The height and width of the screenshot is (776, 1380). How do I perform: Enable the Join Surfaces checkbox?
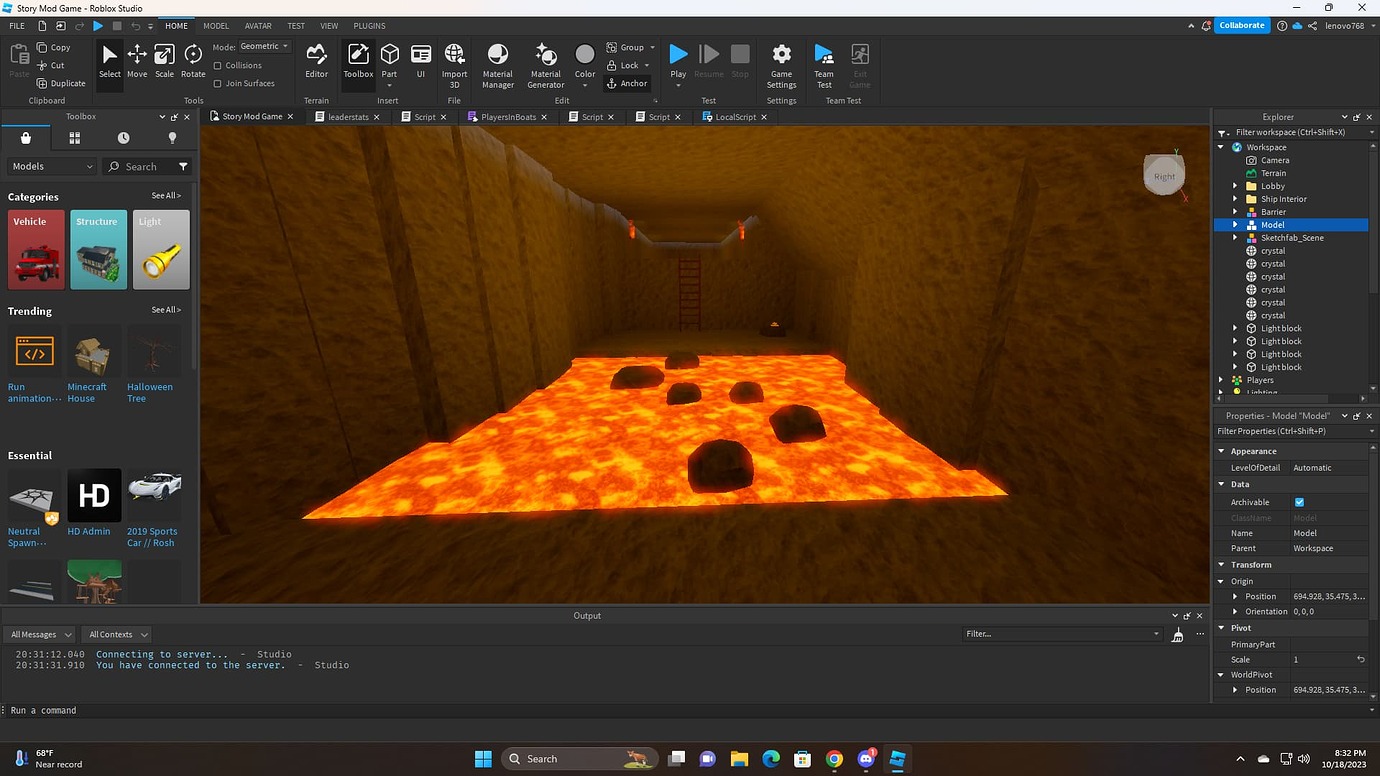pyautogui.click(x=218, y=84)
